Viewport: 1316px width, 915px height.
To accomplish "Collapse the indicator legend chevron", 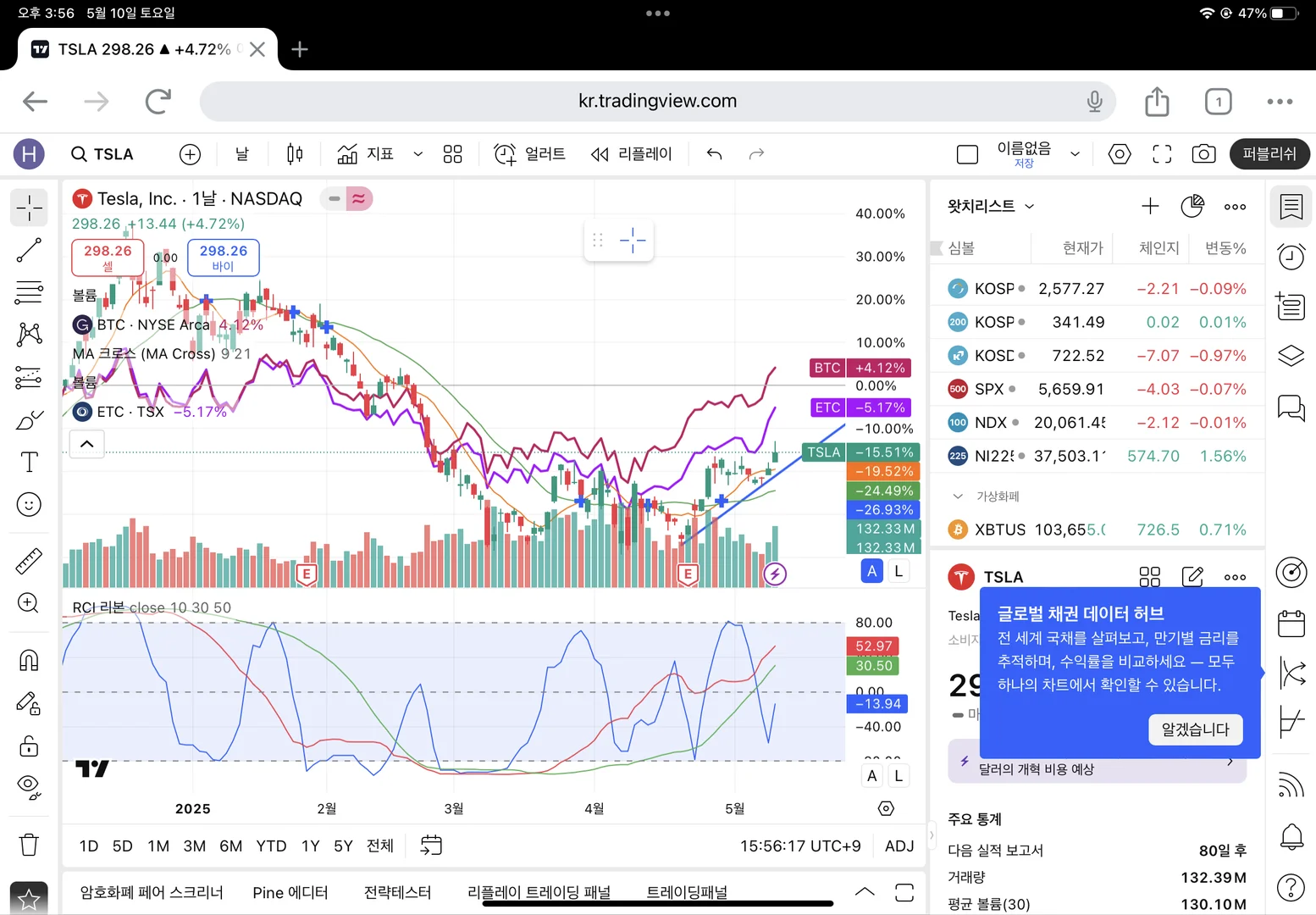I will [87, 444].
